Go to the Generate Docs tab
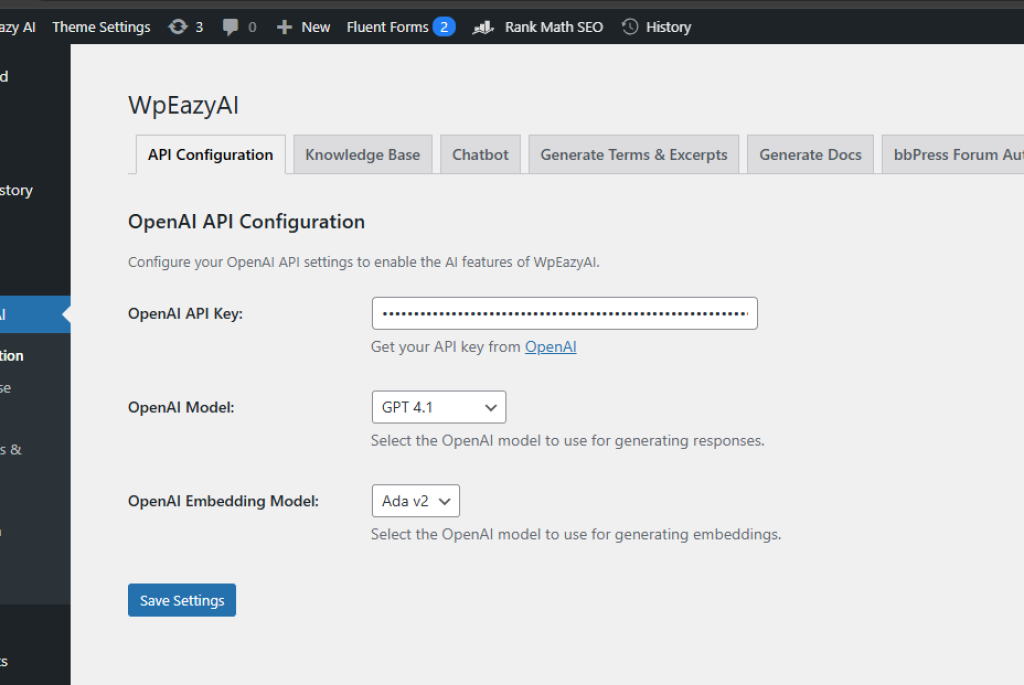 810,155
